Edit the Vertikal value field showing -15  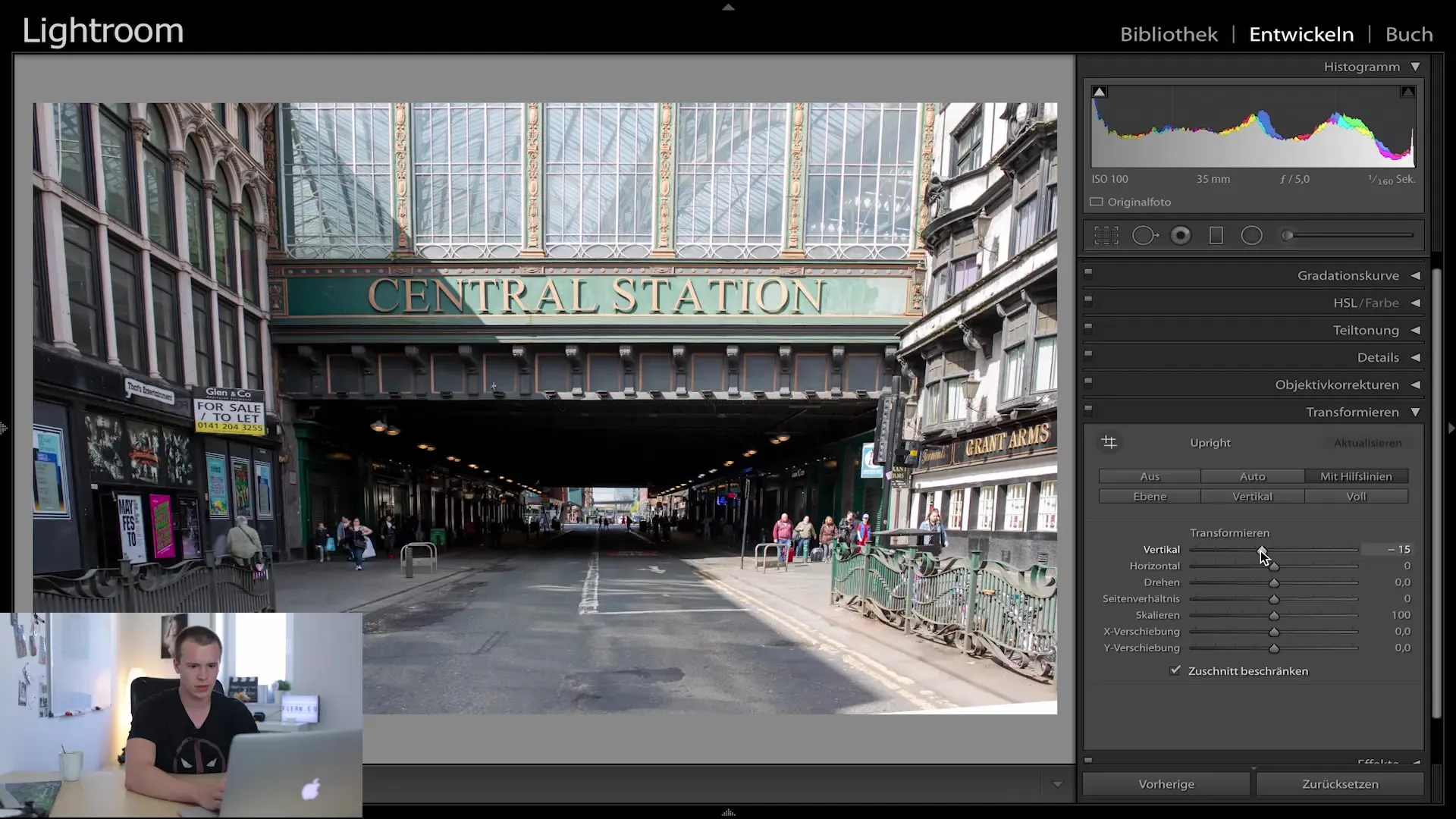point(1387,549)
